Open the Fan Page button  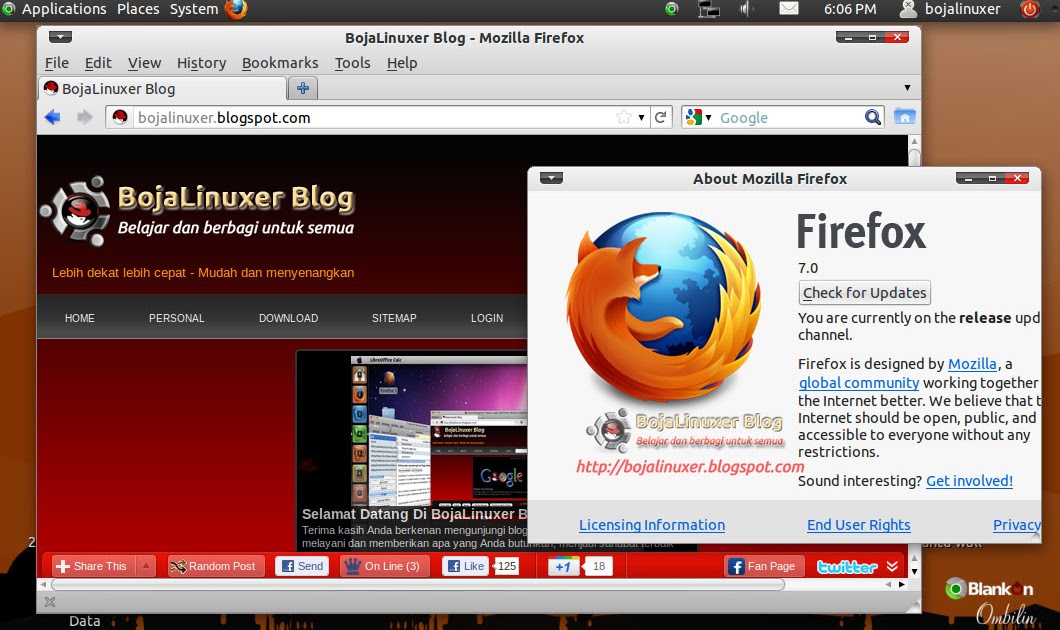click(x=763, y=566)
